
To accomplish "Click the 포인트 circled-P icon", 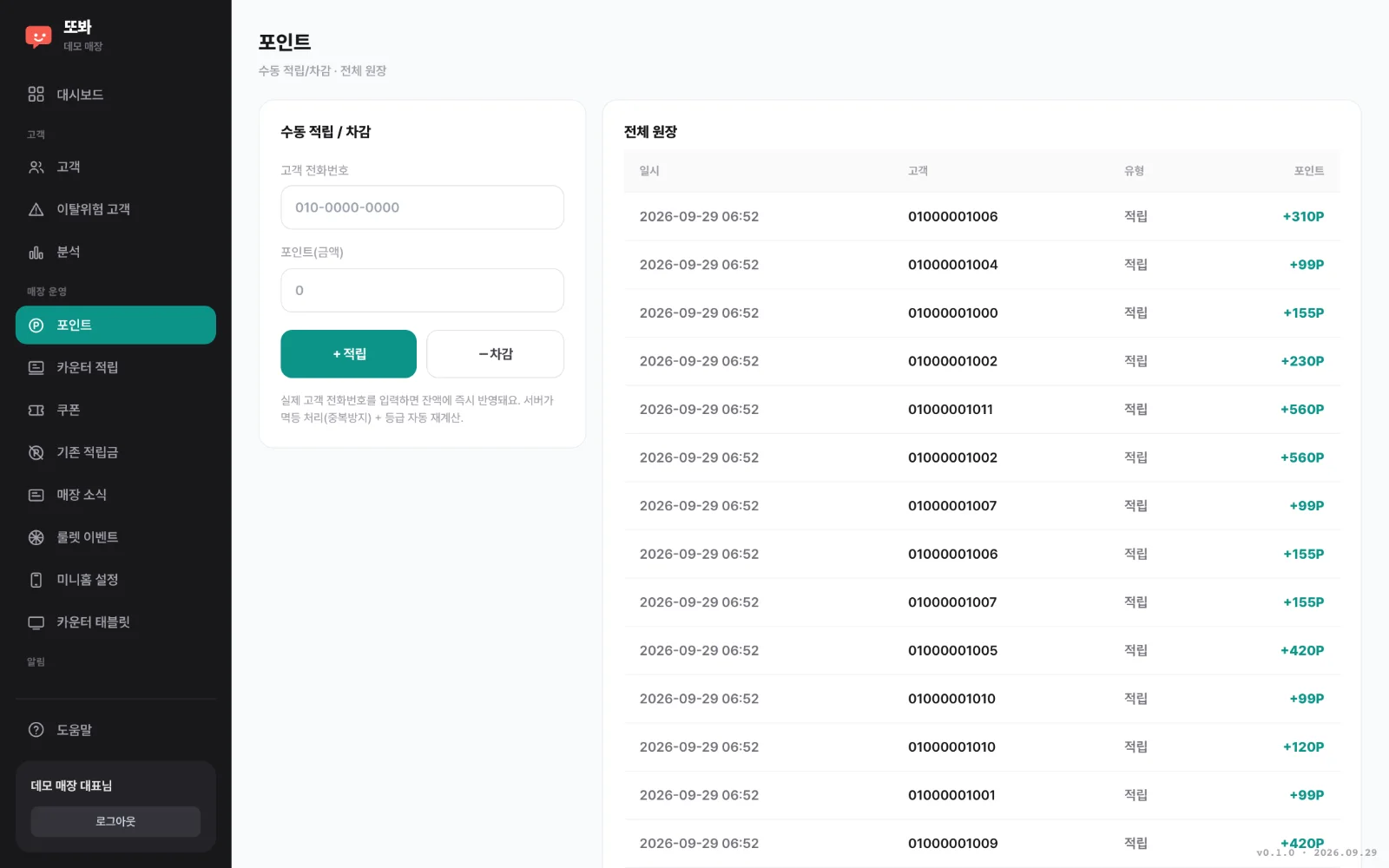I will pyautogui.click(x=36, y=325).
